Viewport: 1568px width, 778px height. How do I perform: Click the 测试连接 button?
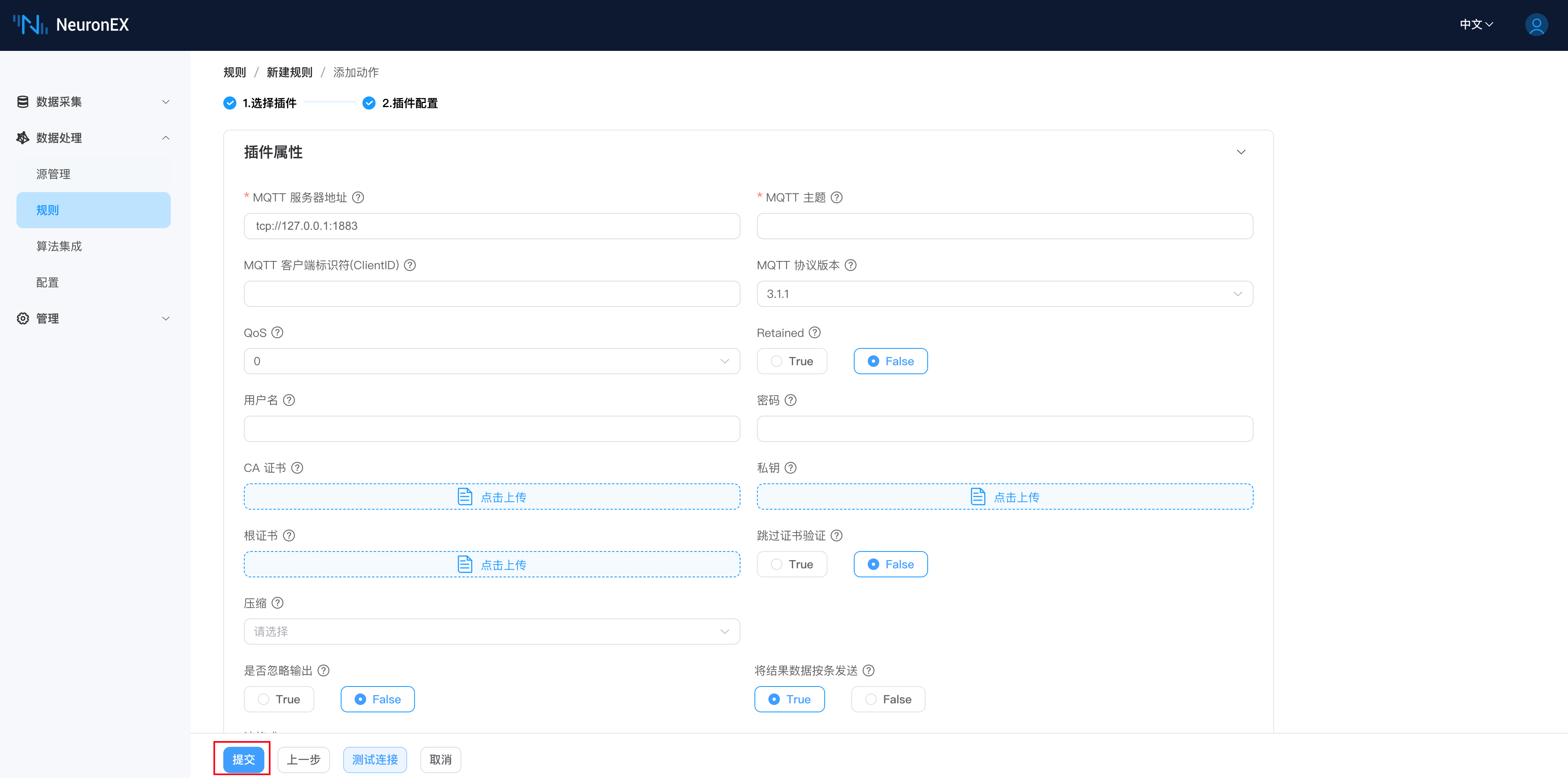click(374, 760)
